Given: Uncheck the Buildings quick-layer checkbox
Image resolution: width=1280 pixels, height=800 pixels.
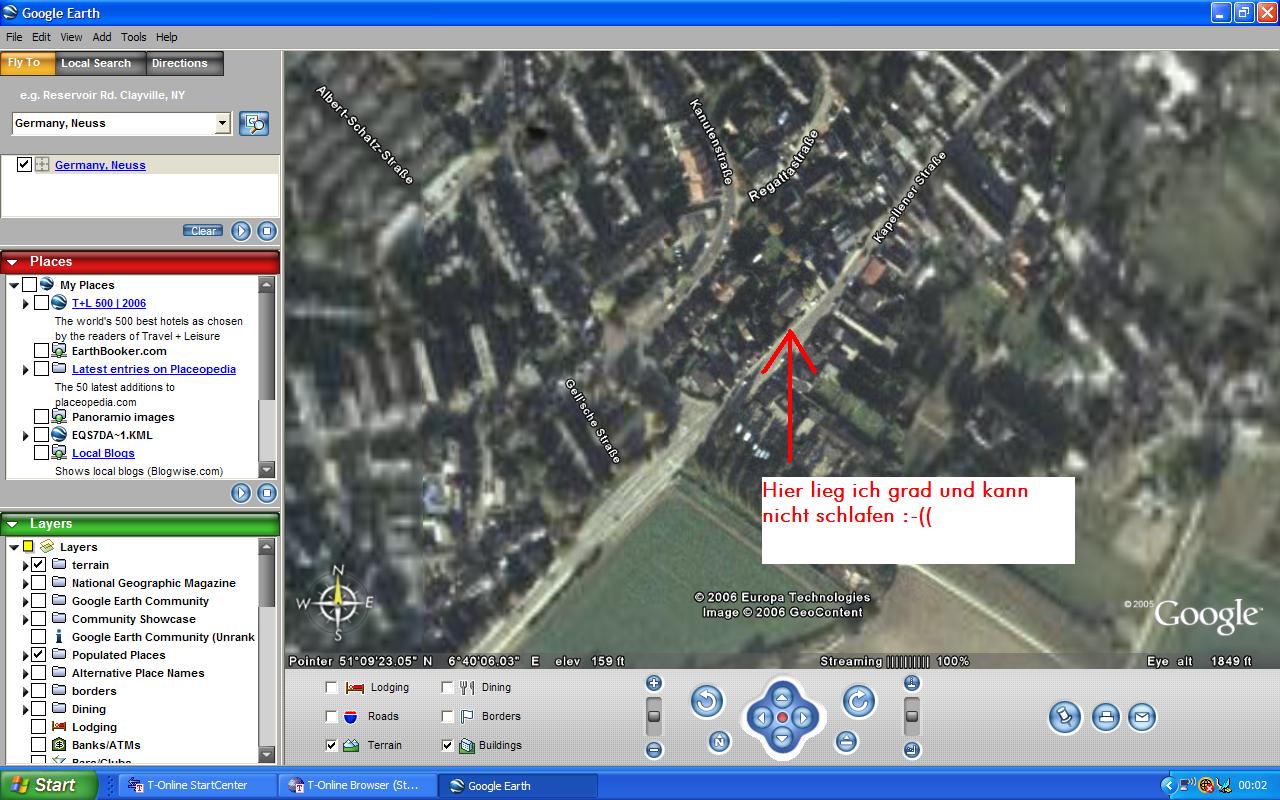Looking at the screenshot, I should click(447, 745).
